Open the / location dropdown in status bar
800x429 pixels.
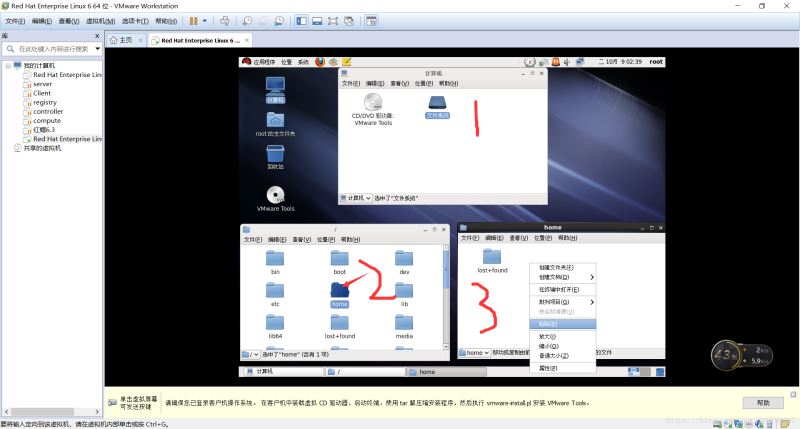251,354
